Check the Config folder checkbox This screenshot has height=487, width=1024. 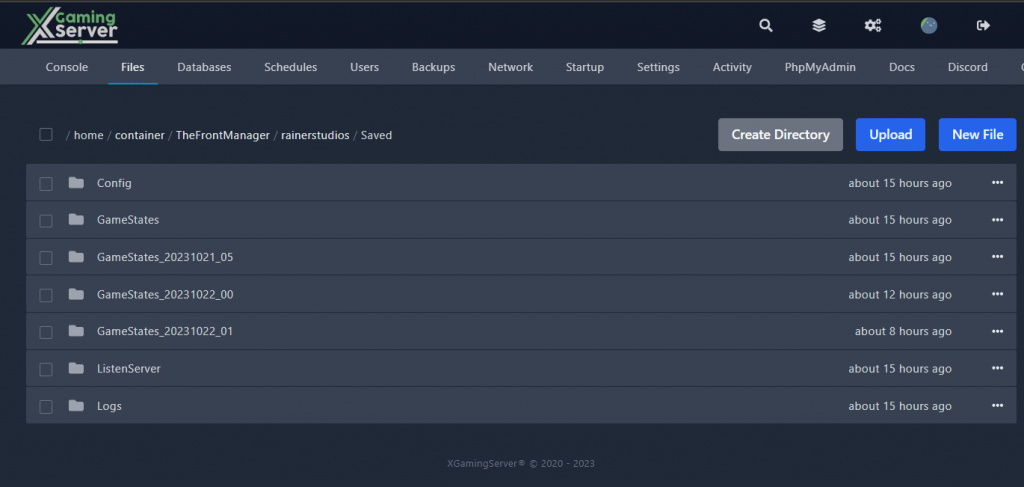pos(46,183)
